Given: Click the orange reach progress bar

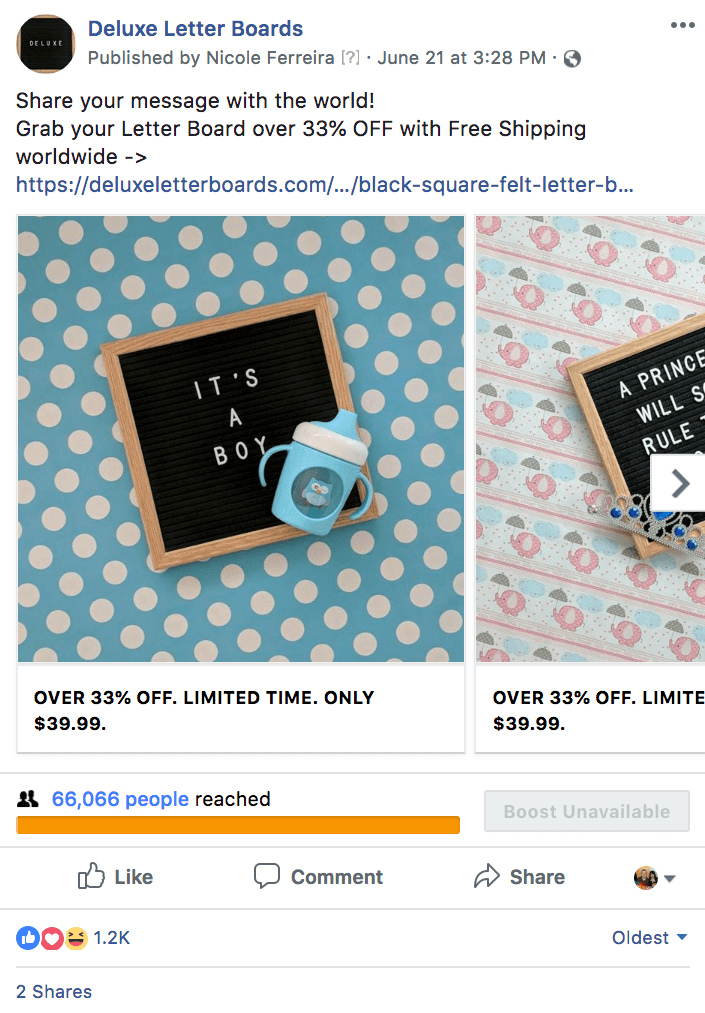Looking at the screenshot, I should pyautogui.click(x=238, y=825).
